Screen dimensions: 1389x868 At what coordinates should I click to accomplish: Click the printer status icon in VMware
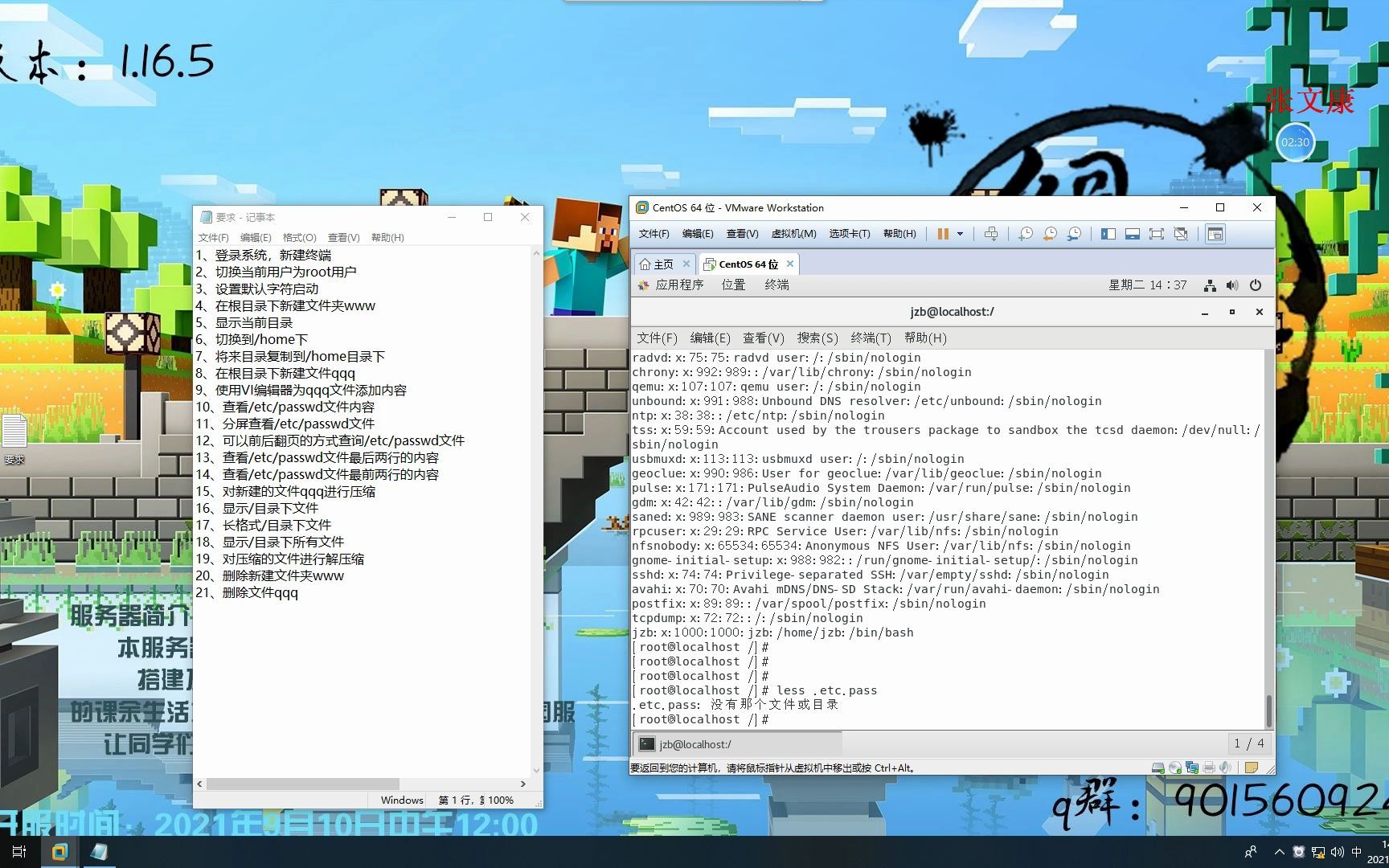1208,768
